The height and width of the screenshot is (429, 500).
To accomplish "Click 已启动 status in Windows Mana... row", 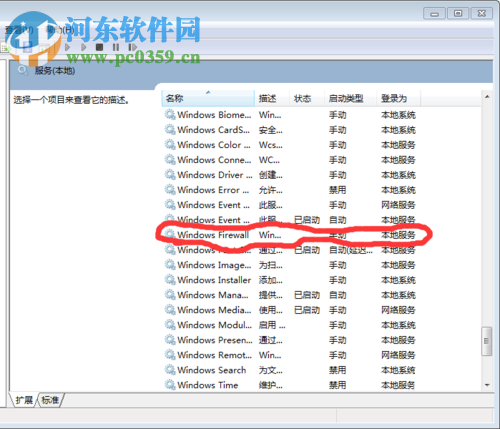I will (x=307, y=295).
